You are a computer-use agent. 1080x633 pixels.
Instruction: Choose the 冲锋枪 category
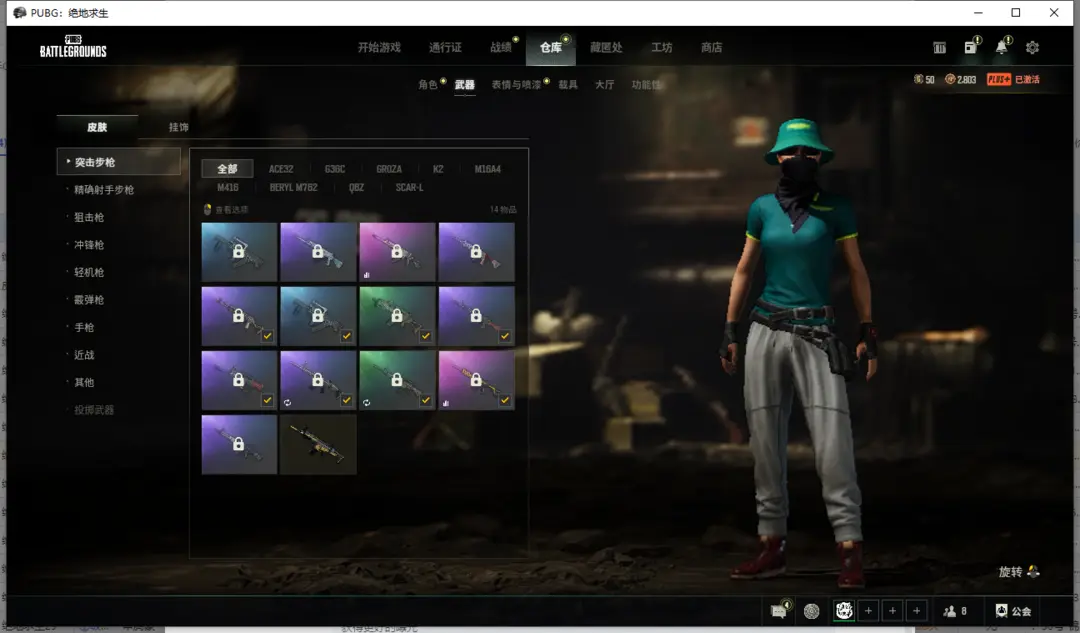click(x=89, y=245)
